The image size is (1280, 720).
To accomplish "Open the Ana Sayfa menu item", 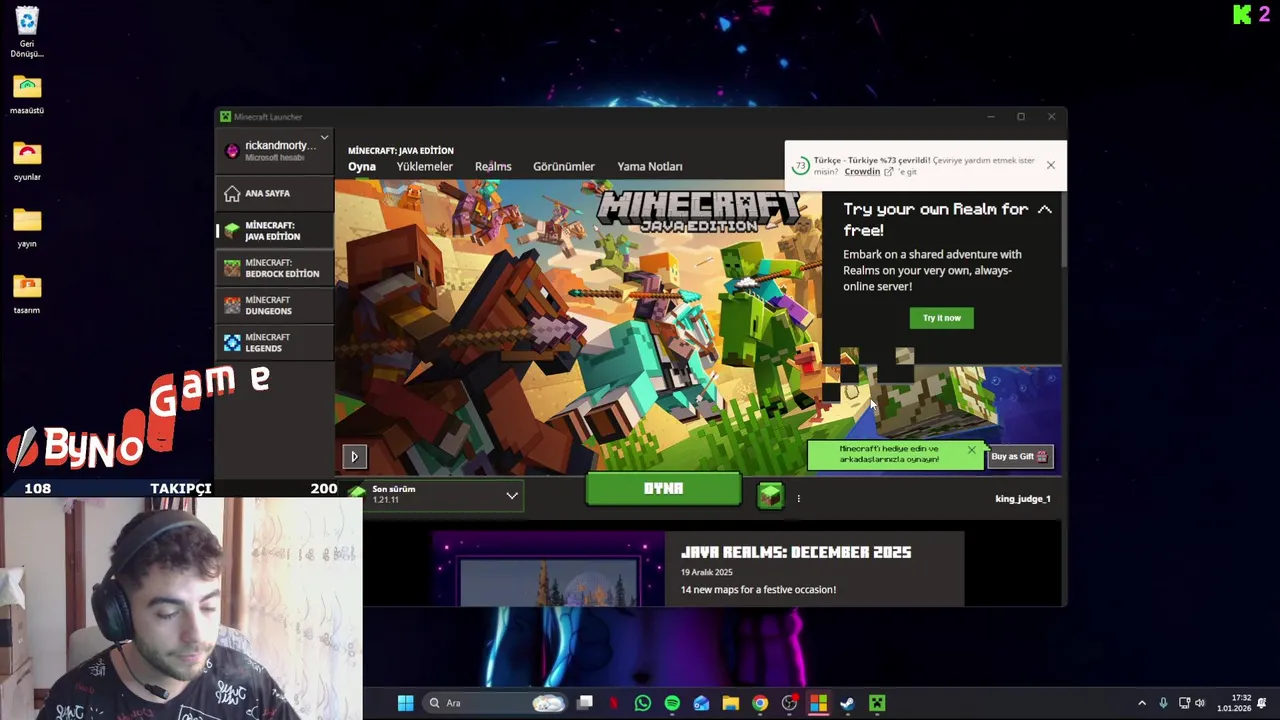I will [x=275, y=193].
